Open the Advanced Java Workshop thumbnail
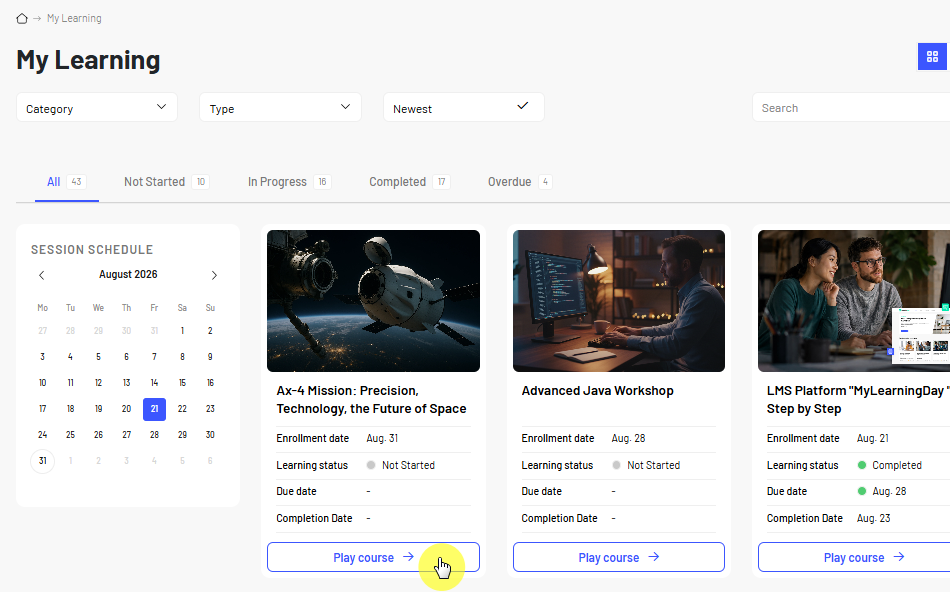 (619, 301)
